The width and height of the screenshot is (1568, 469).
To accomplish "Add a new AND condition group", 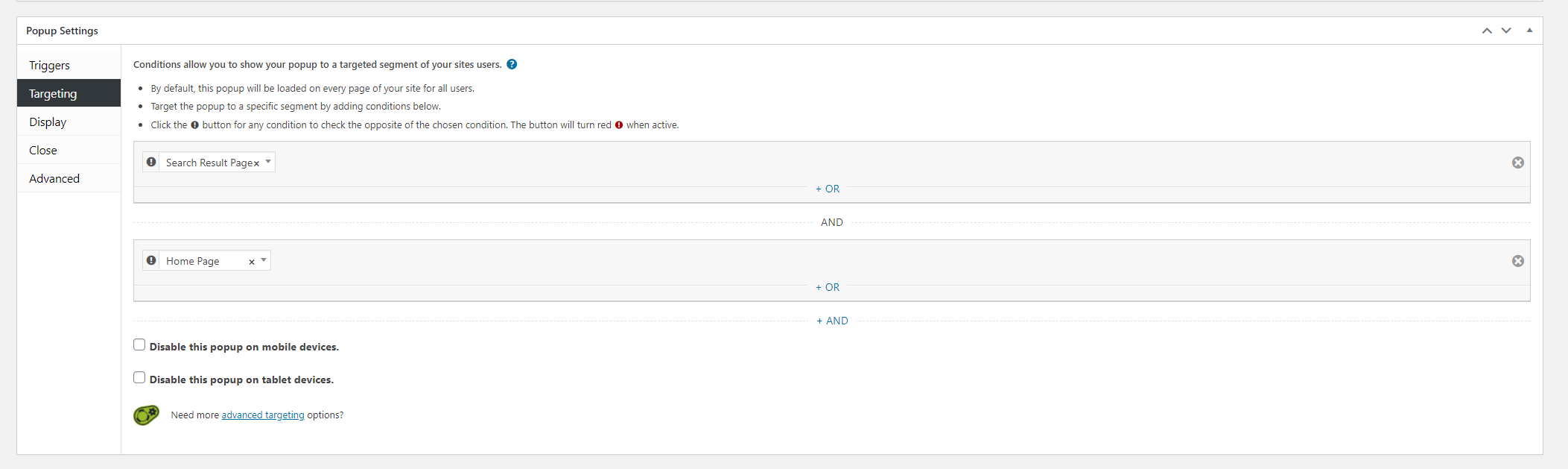I will 832,321.
